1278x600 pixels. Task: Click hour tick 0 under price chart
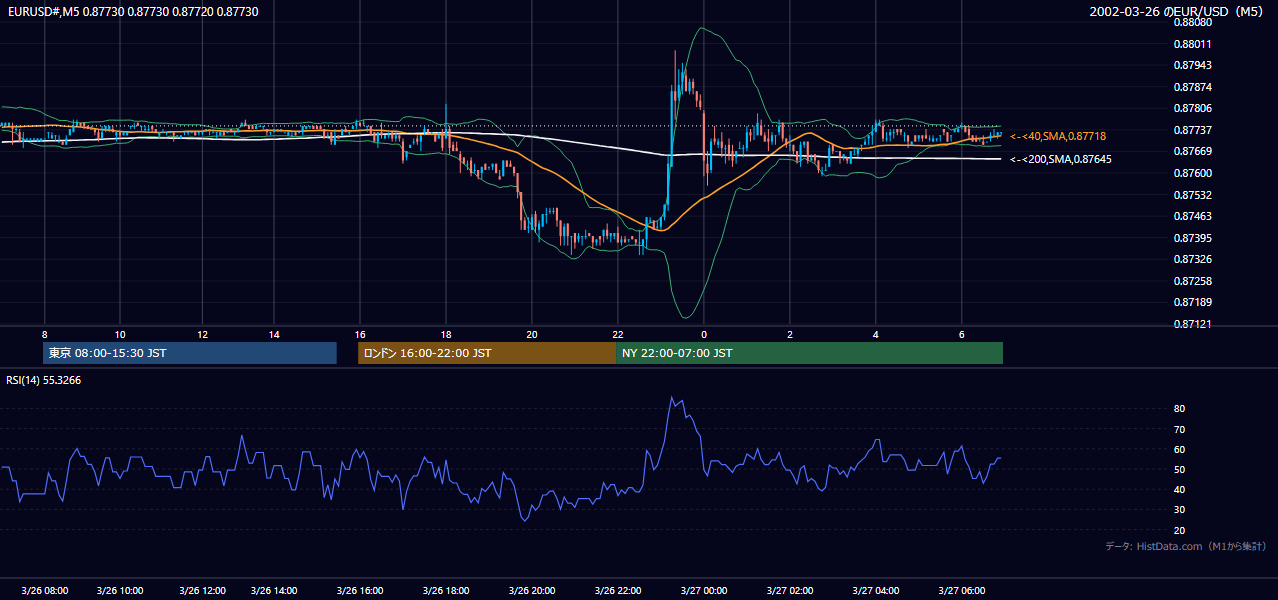tap(704, 334)
